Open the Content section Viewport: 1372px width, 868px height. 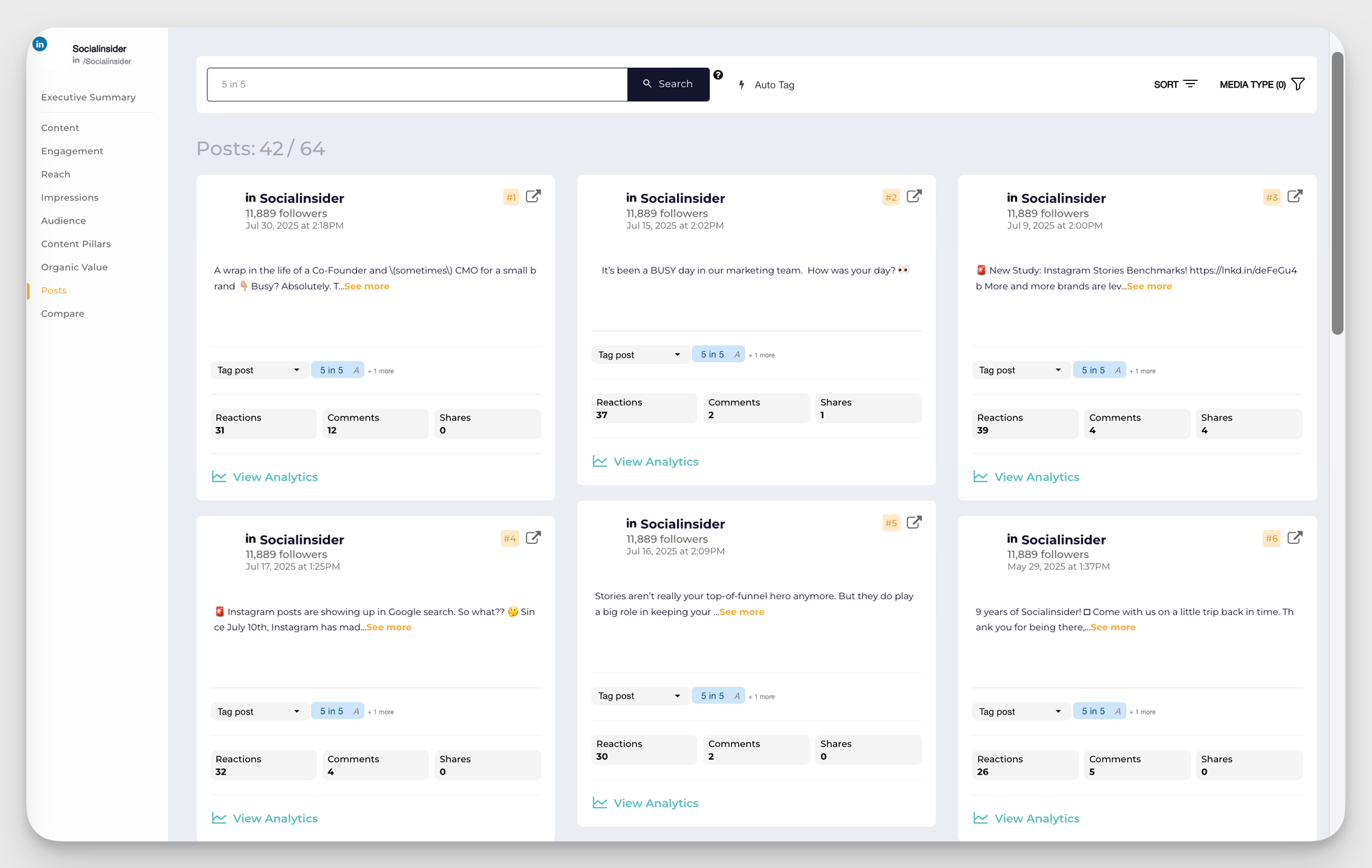click(x=60, y=128)
